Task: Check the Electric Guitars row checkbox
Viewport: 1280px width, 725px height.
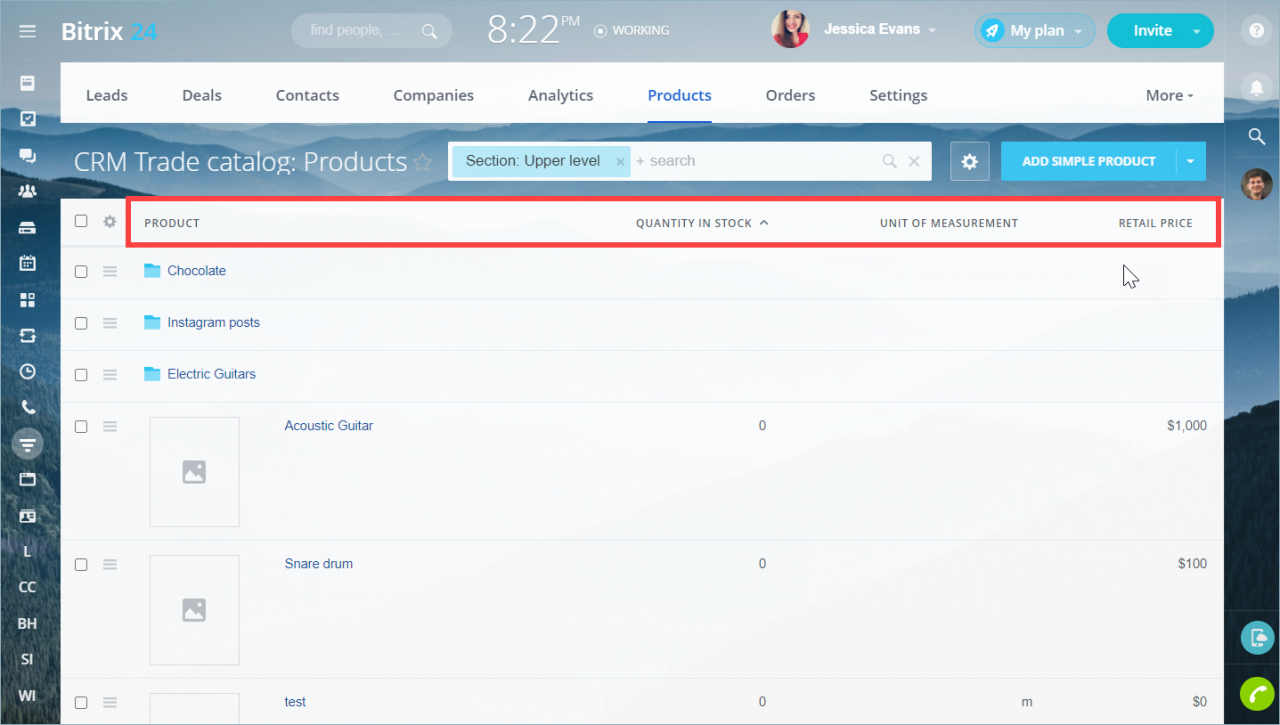Action: click(81, 374)
